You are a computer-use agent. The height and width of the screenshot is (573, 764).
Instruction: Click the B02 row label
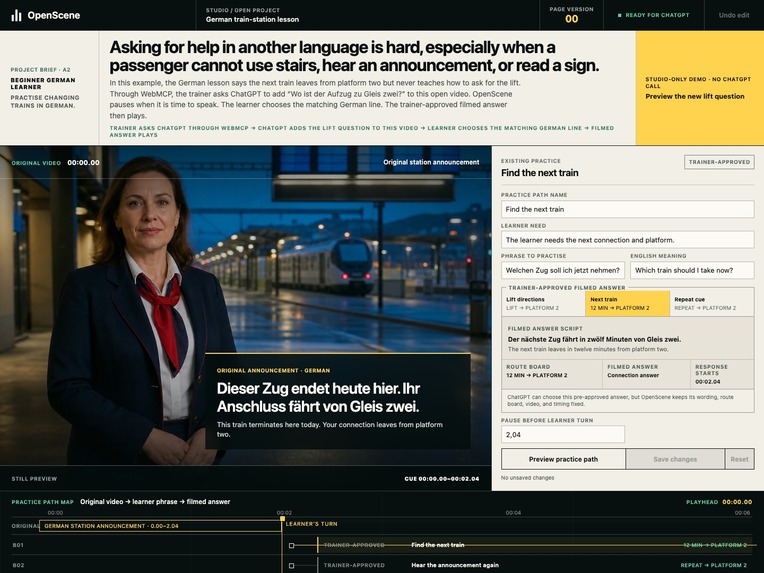[x=18, y=565]
